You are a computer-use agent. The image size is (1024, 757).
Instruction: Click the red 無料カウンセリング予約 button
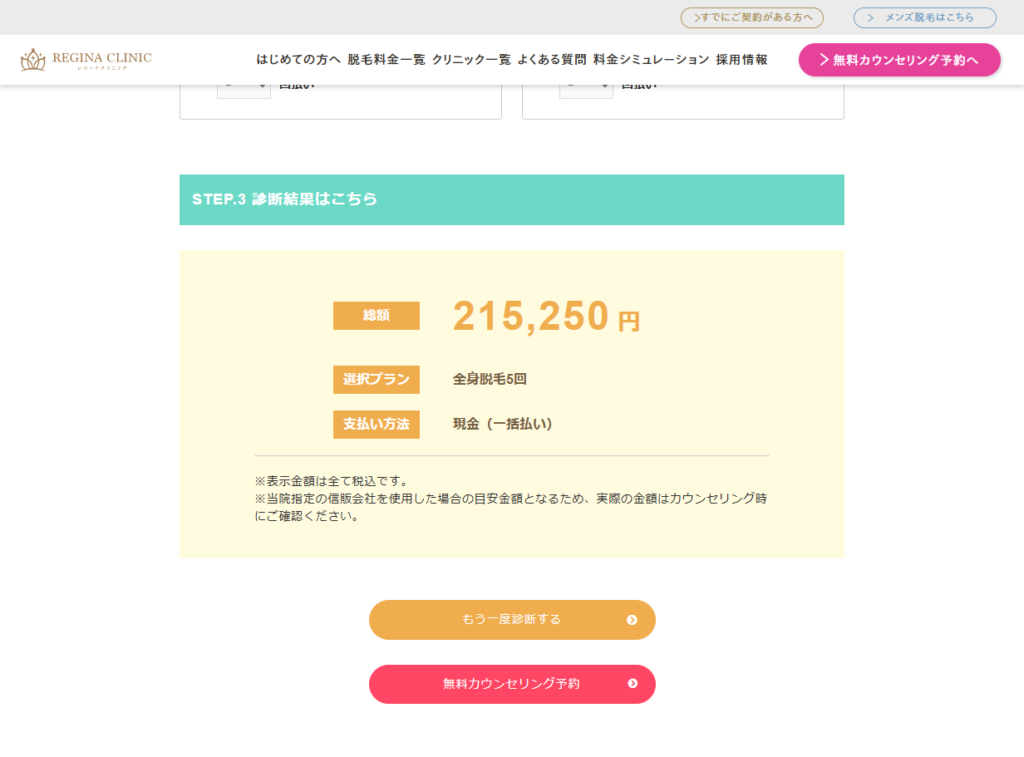point(512,684)
